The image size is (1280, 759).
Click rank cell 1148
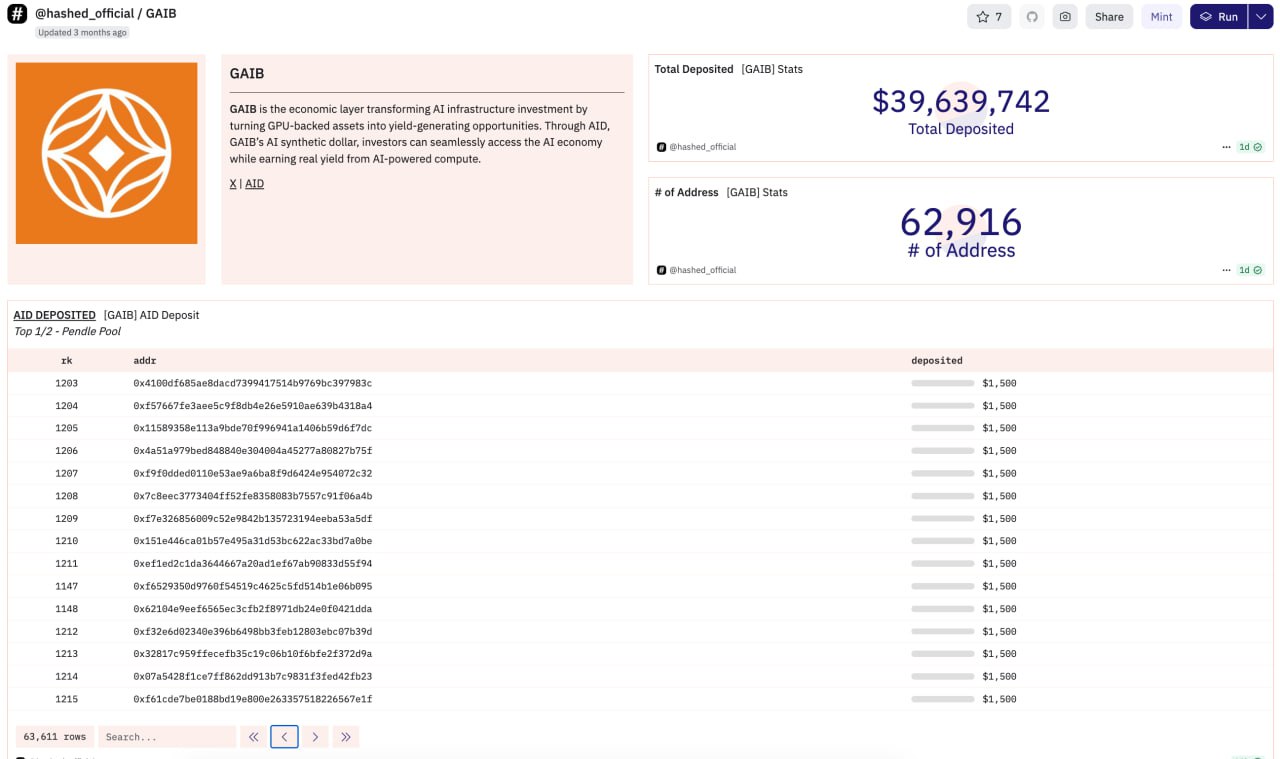click(67, 609)
